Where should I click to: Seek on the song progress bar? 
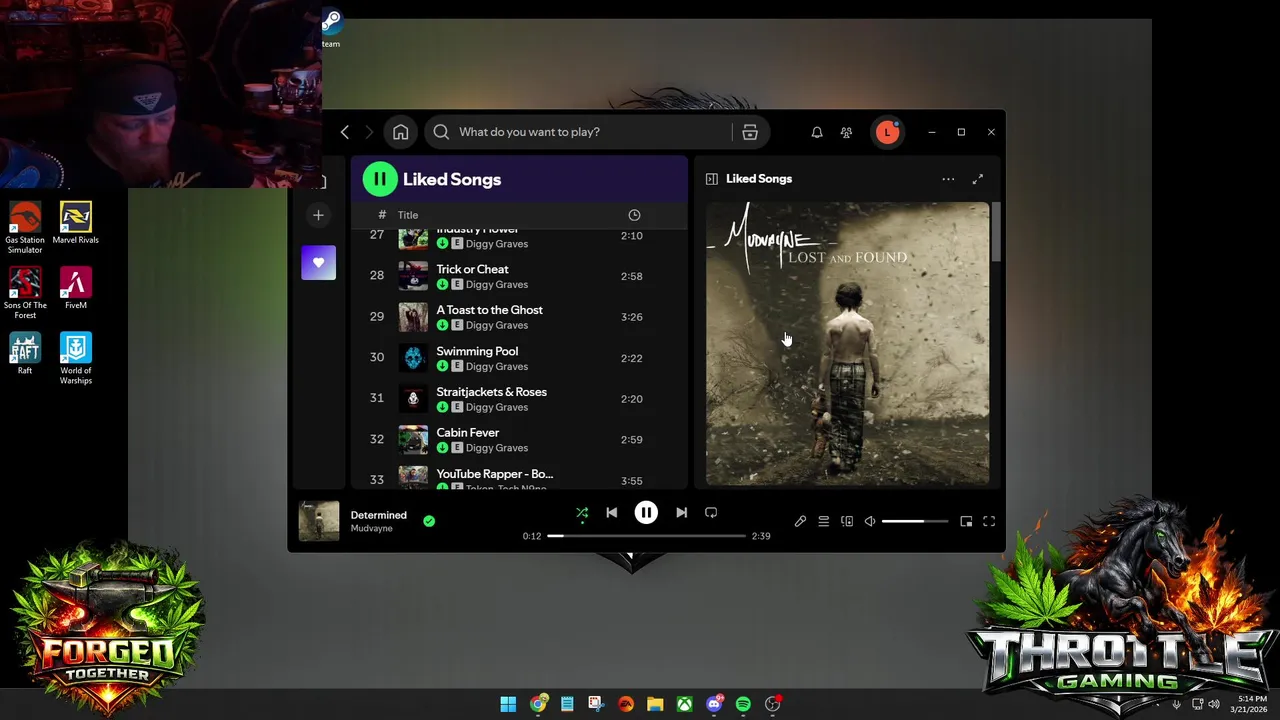pos(646,536)
